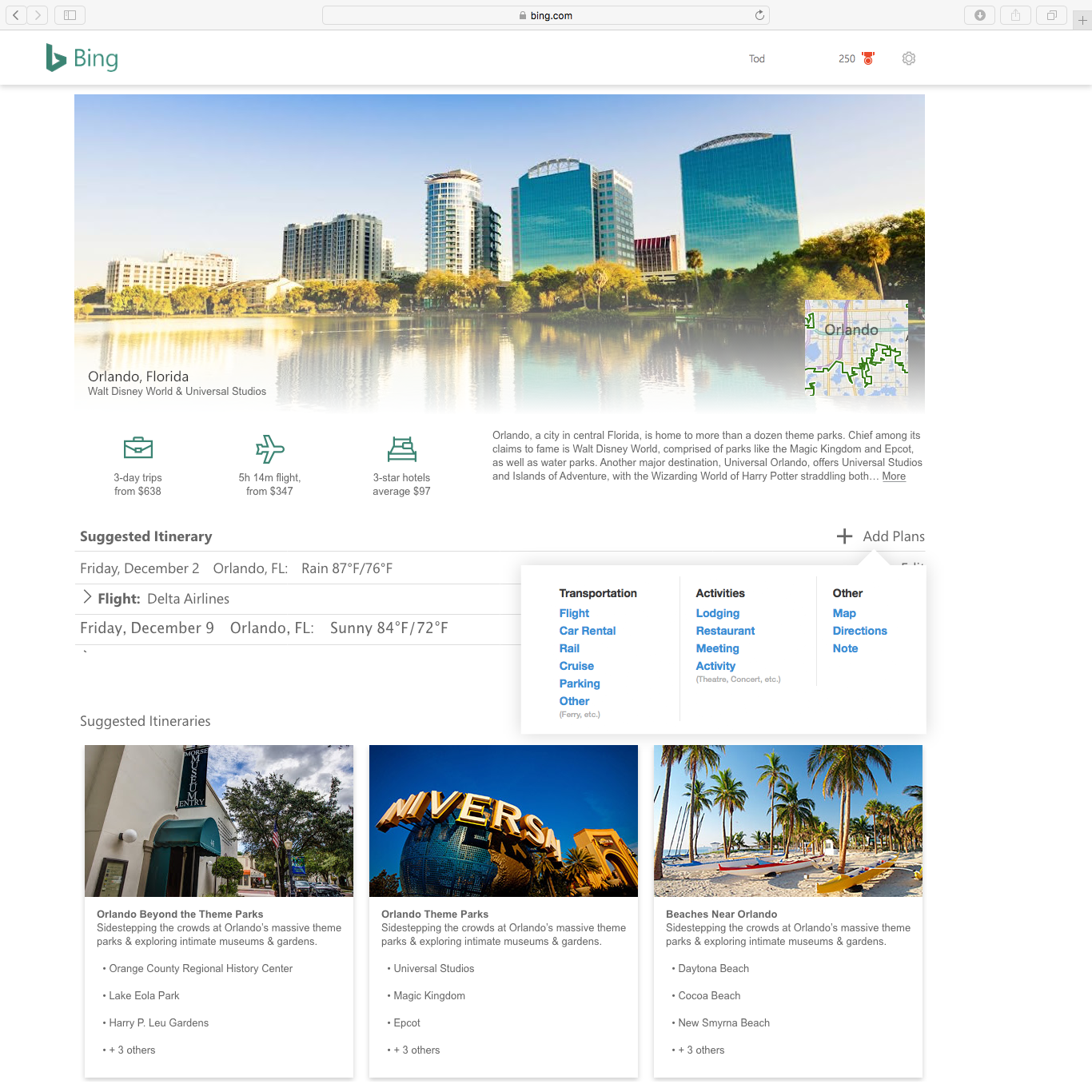Image resolution: width=1092 pixels, height=1092 pixels.
Task: Click the Tod user name
Action: [x=757, y=58]
